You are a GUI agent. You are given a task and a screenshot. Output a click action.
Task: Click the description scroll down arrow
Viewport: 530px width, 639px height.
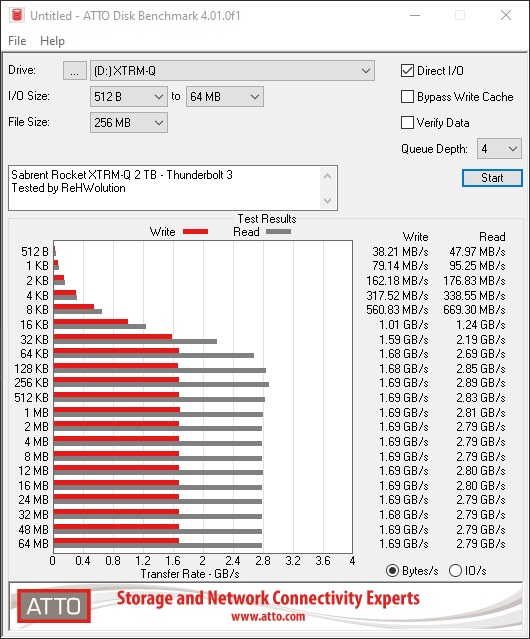click(328, 201)
